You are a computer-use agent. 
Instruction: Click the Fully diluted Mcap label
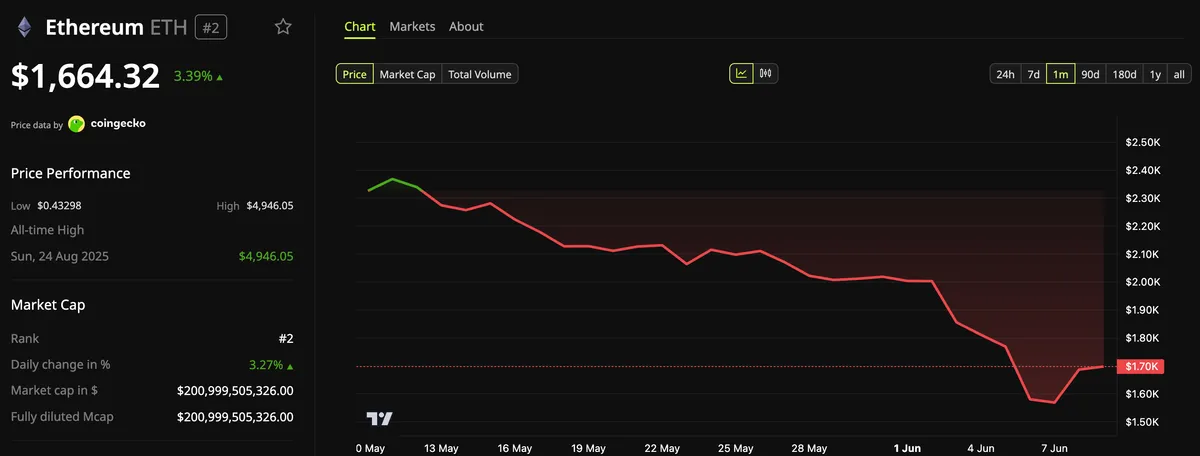point(62,416)
